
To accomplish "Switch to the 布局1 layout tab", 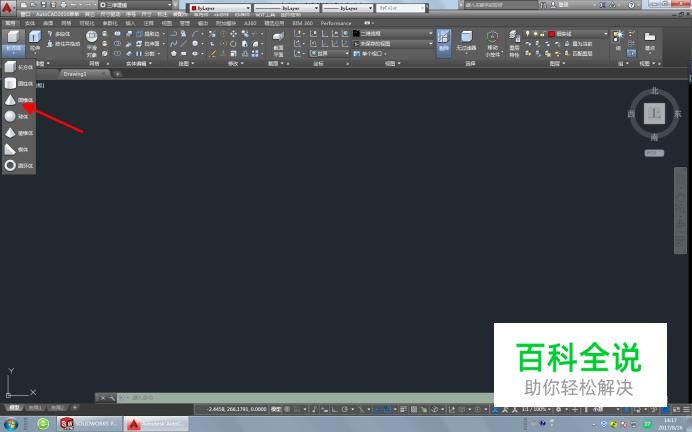I will 34,407.
